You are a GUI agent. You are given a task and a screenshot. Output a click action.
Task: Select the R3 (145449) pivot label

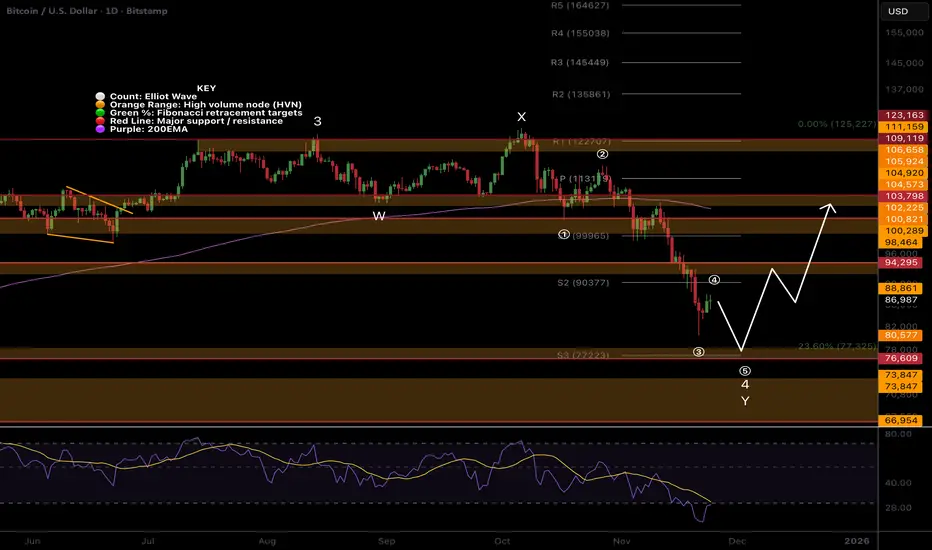580,62
